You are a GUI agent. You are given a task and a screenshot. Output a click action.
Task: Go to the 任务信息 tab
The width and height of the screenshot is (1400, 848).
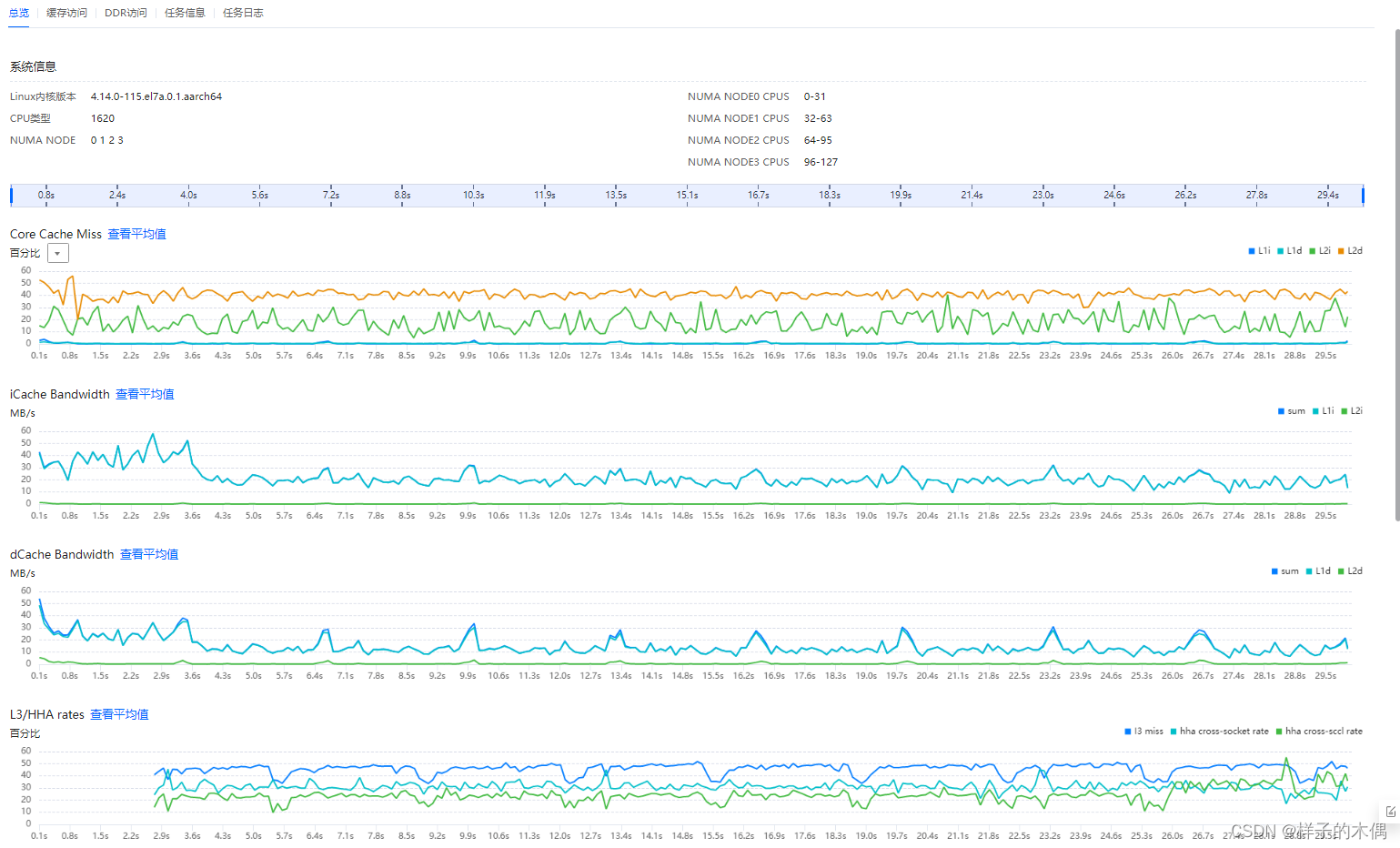click(185, 13)
